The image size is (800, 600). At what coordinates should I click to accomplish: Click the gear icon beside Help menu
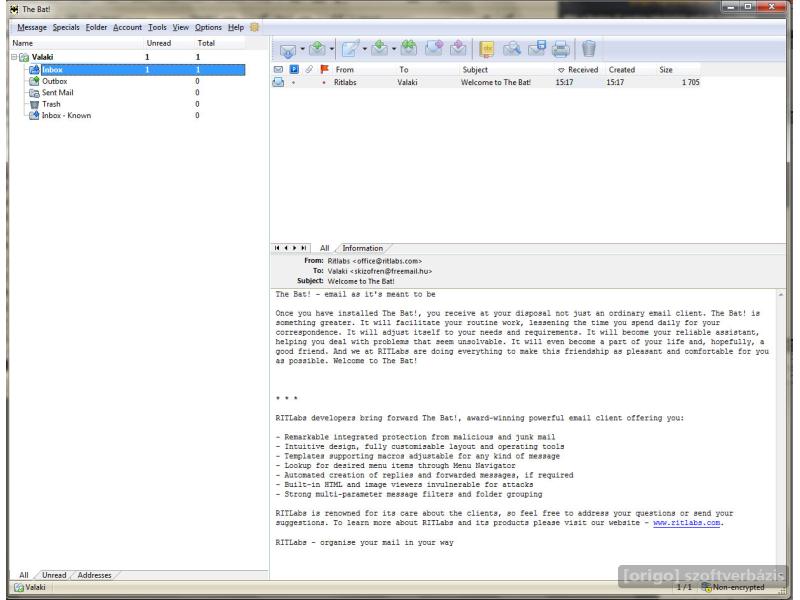point(255,27)
